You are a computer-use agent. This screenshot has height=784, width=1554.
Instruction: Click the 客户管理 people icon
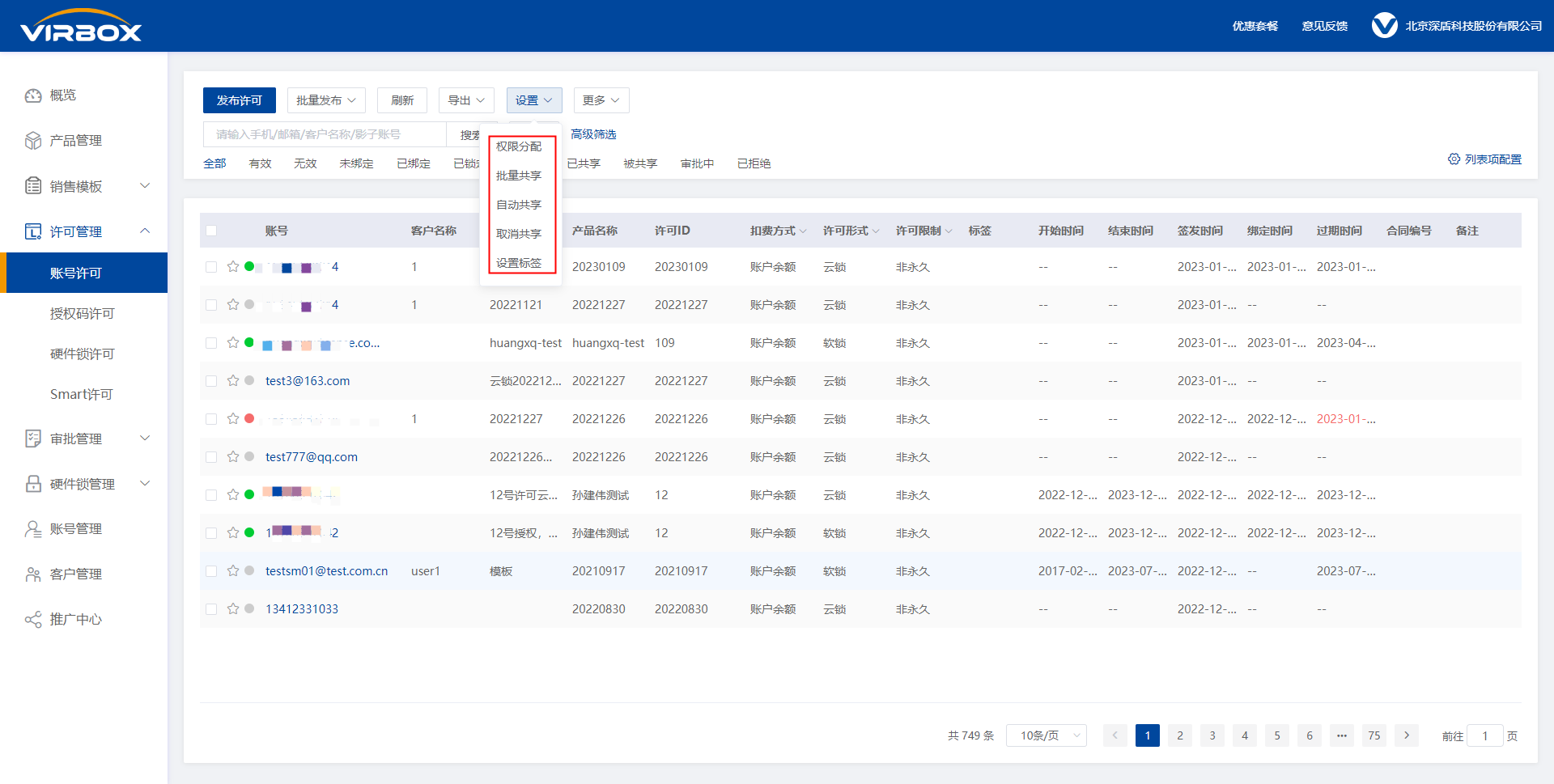33,574
